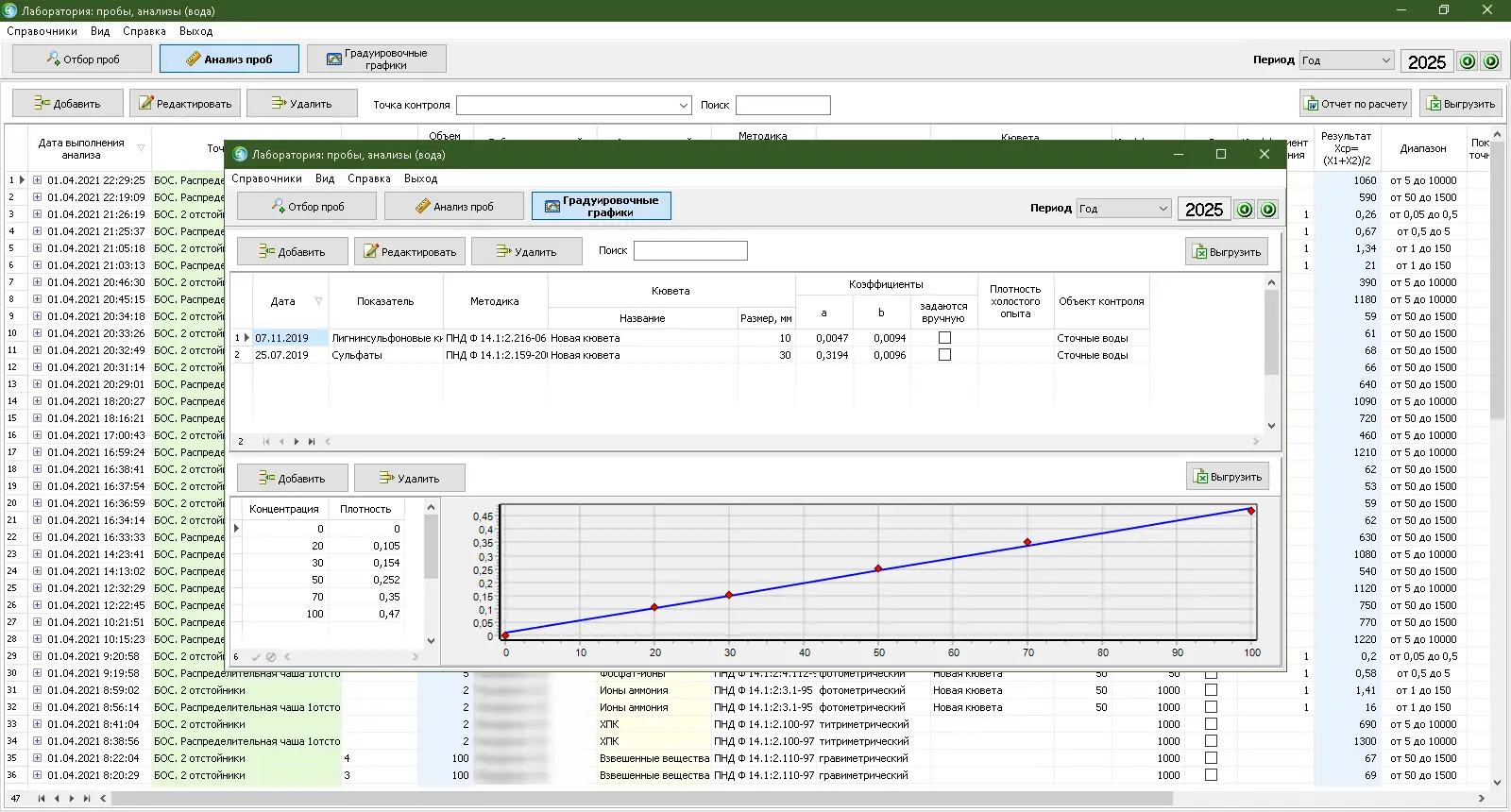Expand row for 01.04.2021 22:29:25 analysis

point(37,180)
